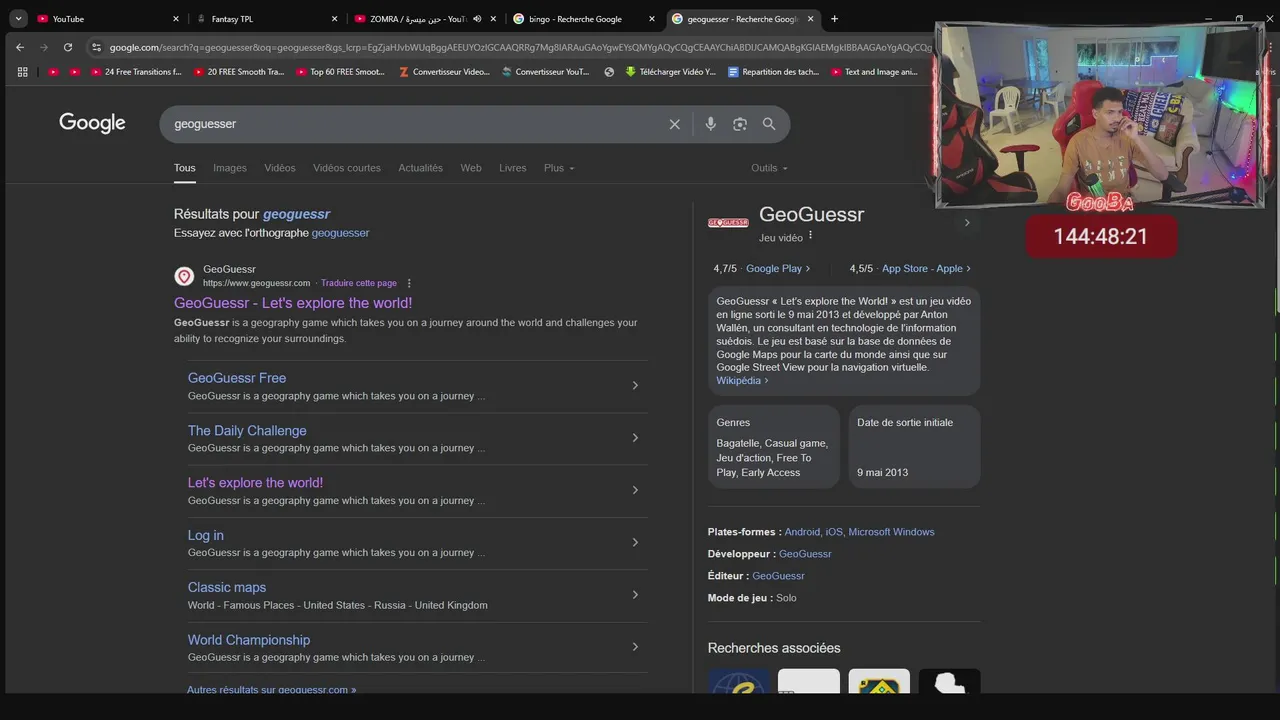Open the Repartition des tach... bookmark
Image resolution: width=1280 pixels, height=720 pixels.
[x=774, y=72]
